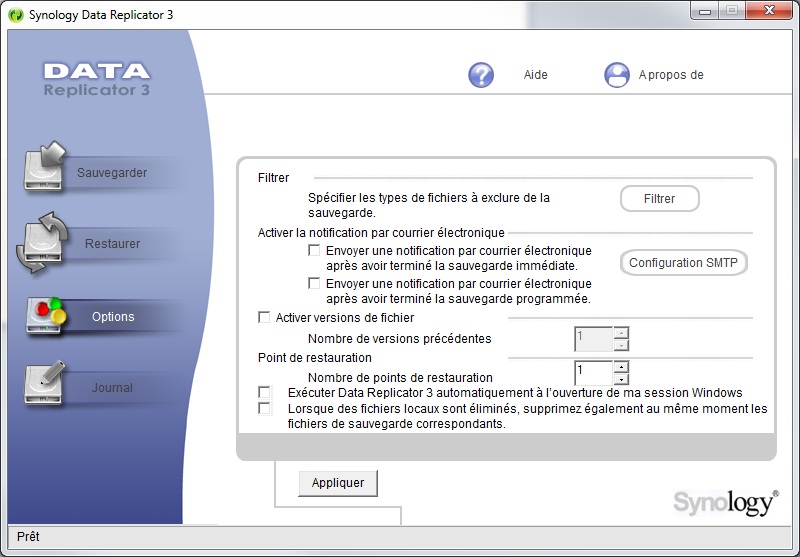Screen dimensions: 800x557
Task: Toggle Activer versions de fichier checkbox
Action: [264, 317]
